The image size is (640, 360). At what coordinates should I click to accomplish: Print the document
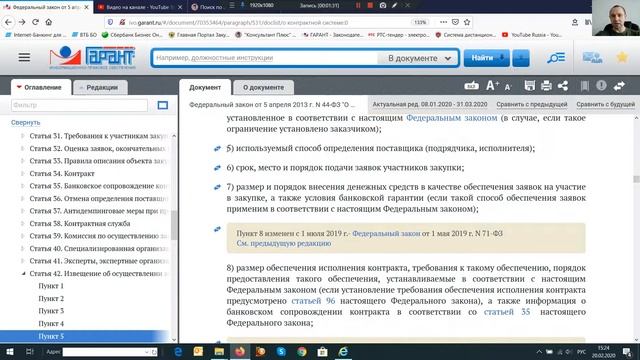pos(546,86)
